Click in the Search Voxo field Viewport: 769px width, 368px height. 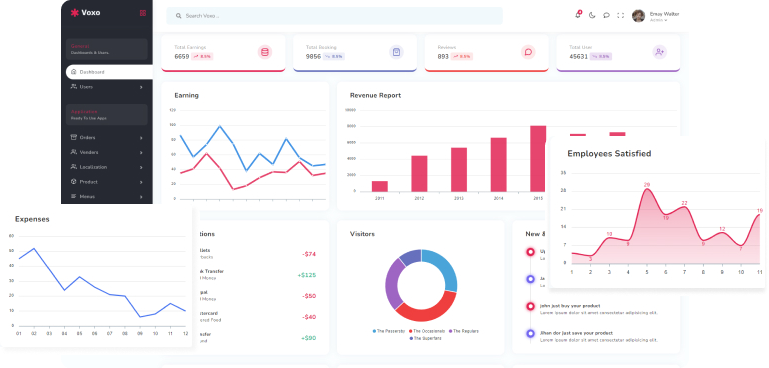pos(334,16)
